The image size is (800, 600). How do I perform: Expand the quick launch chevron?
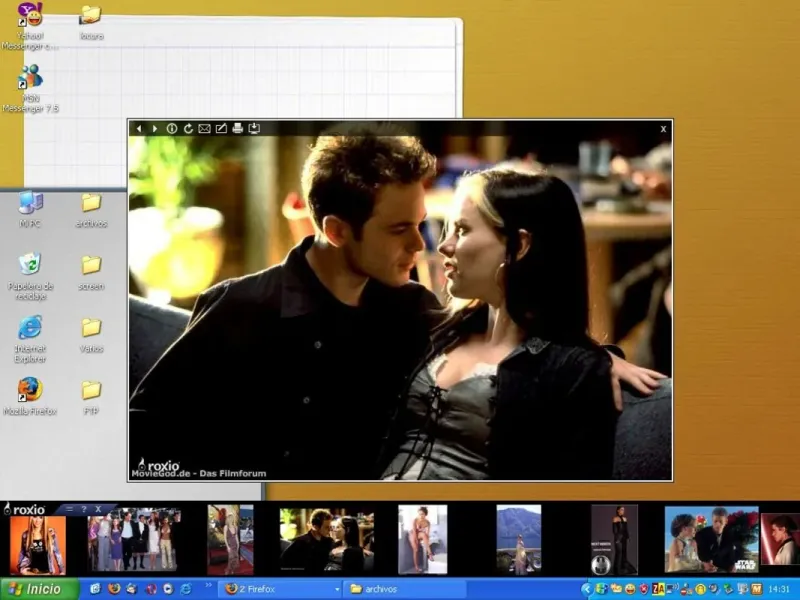point(211,587)
